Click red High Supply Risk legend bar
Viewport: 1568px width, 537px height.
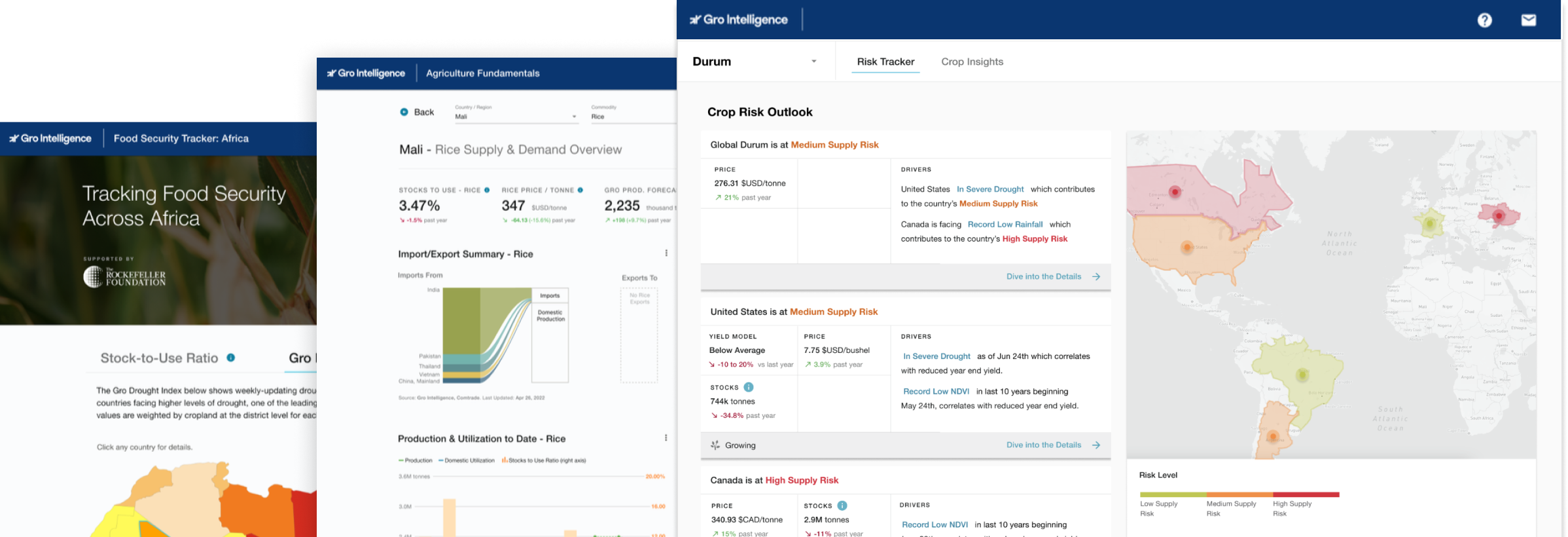1306,494
